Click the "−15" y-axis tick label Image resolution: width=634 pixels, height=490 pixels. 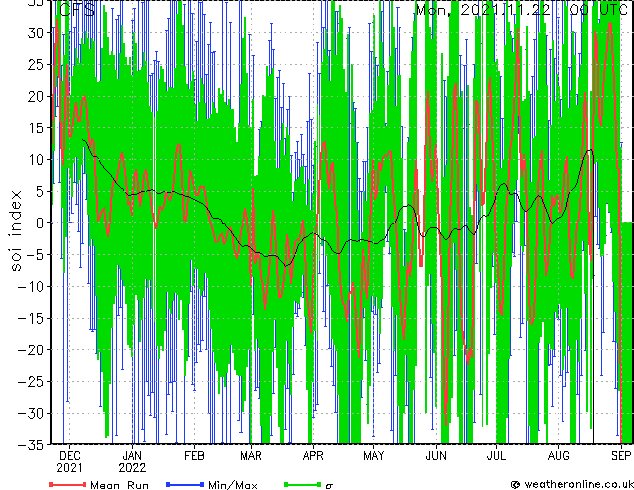pos(31,318)
